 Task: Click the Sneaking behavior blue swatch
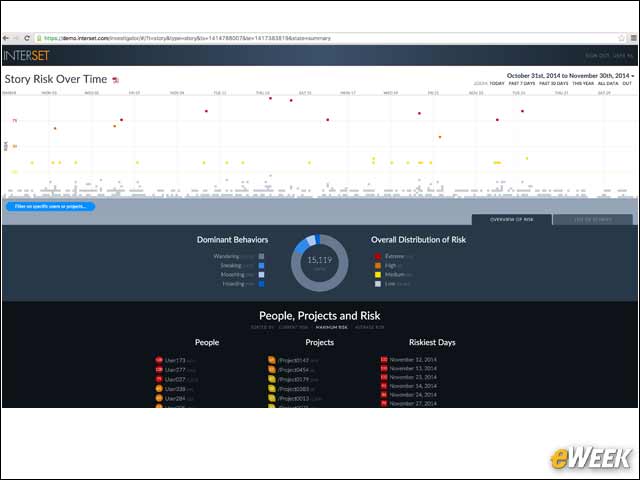[261, 266]
